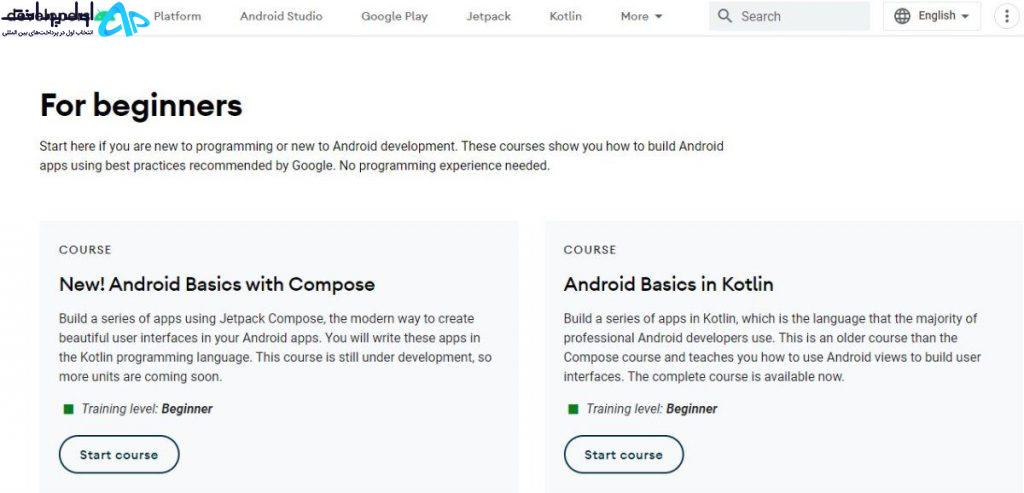Click the intro paragraph starting with Start here
Image resolution: width=1024 pixels, height=493 pixels.
coord(381,156)
